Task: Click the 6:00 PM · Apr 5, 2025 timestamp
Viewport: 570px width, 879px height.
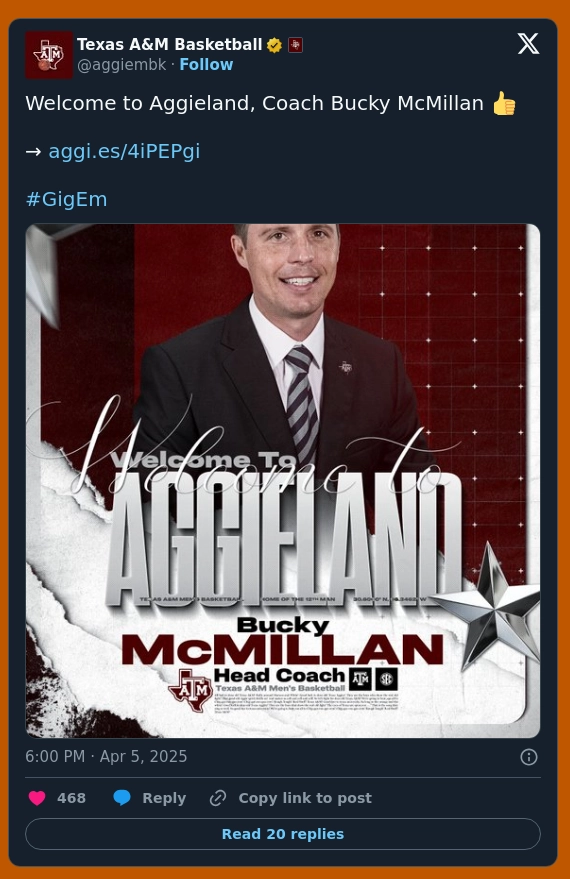Action: 106,756
